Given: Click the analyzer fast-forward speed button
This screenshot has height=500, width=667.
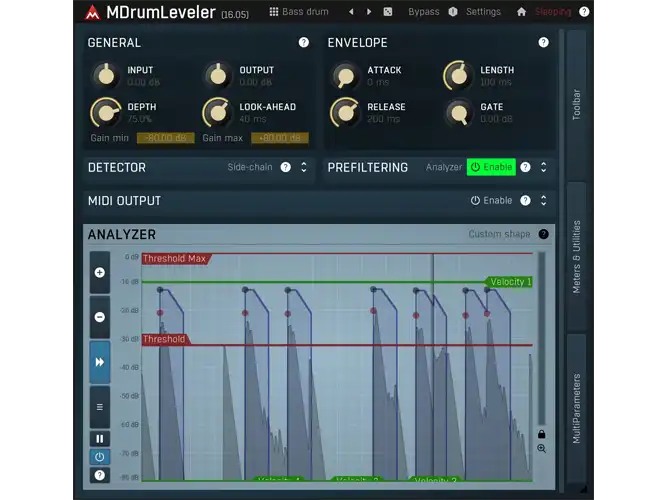Looking at the screenshot, I should point(100,362).
